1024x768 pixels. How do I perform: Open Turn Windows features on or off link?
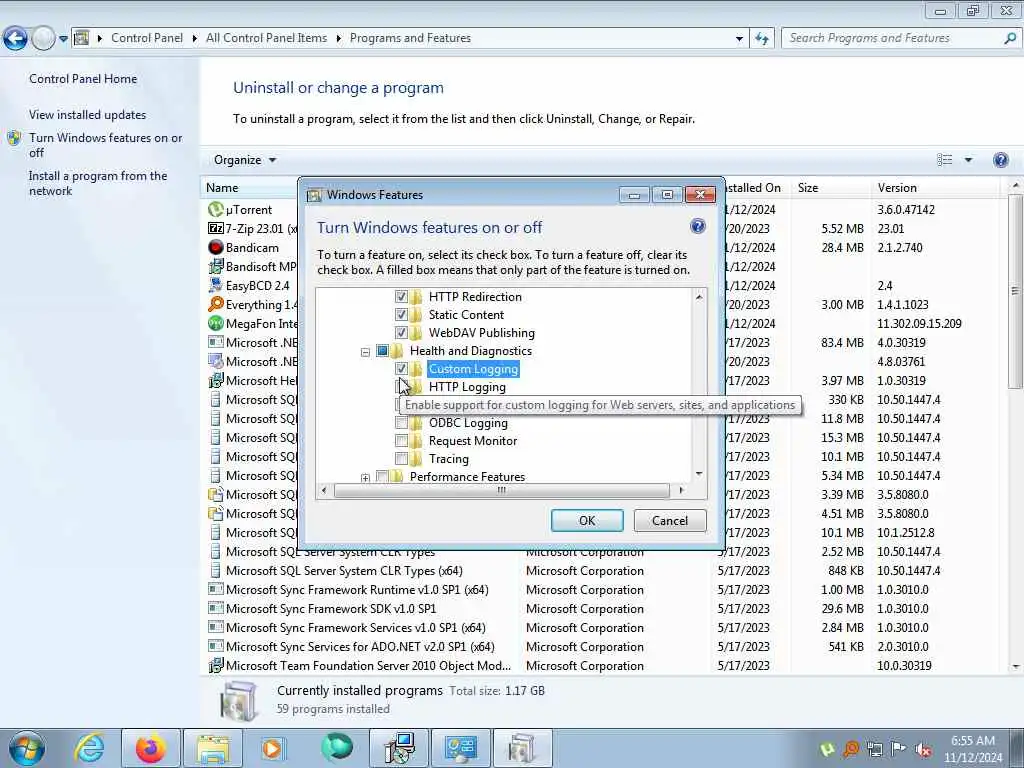105,145
